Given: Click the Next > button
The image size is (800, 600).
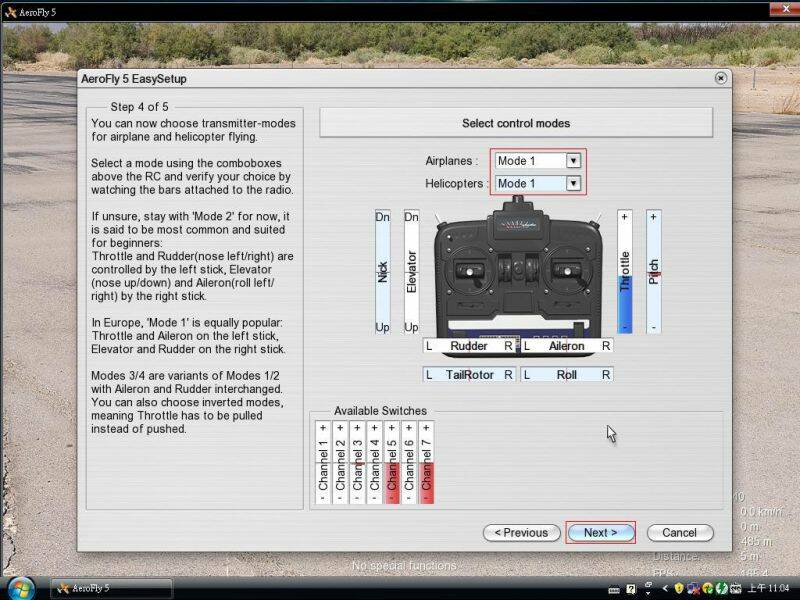Looking at the screenshot, I should pos(601,533).
